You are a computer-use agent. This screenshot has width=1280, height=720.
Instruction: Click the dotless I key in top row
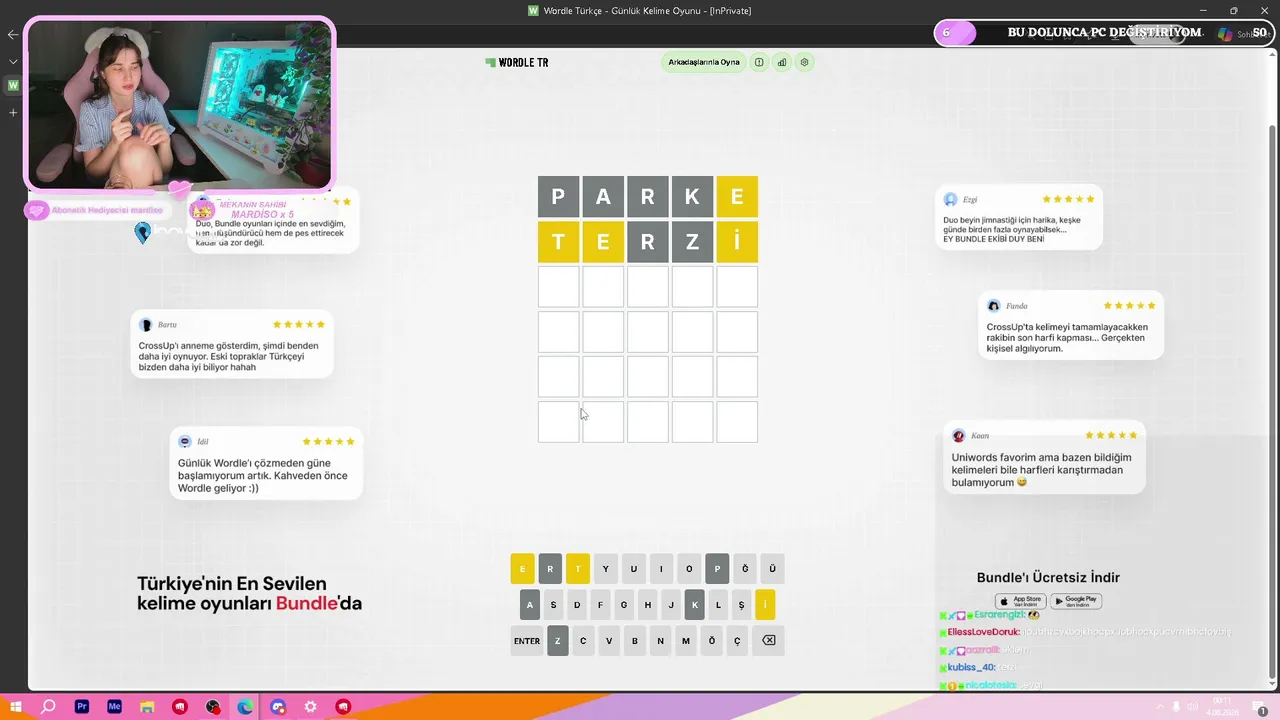(x=661, y=569)
